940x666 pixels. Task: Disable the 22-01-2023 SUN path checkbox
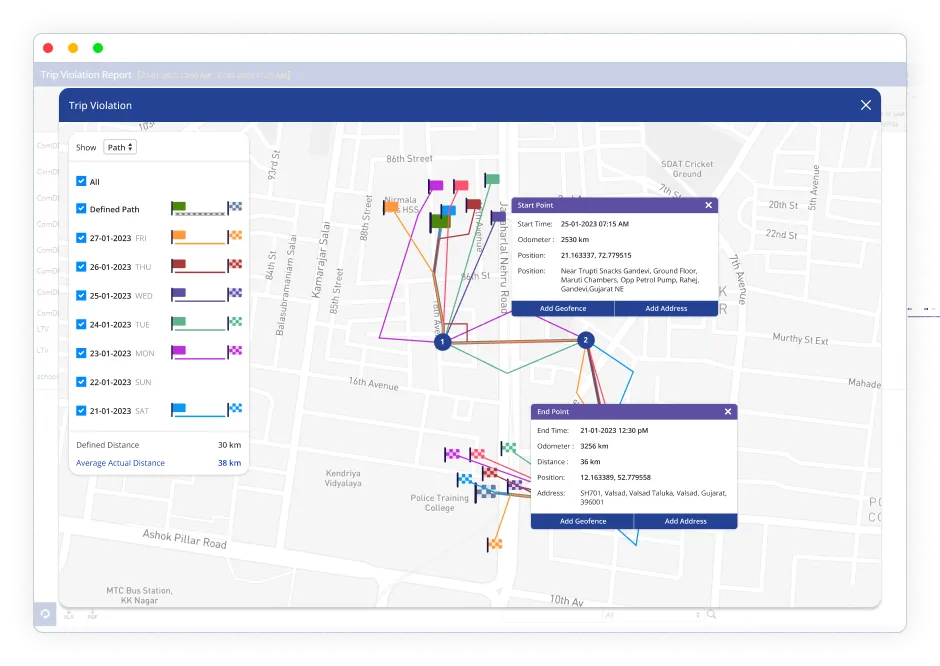(81, 382)
